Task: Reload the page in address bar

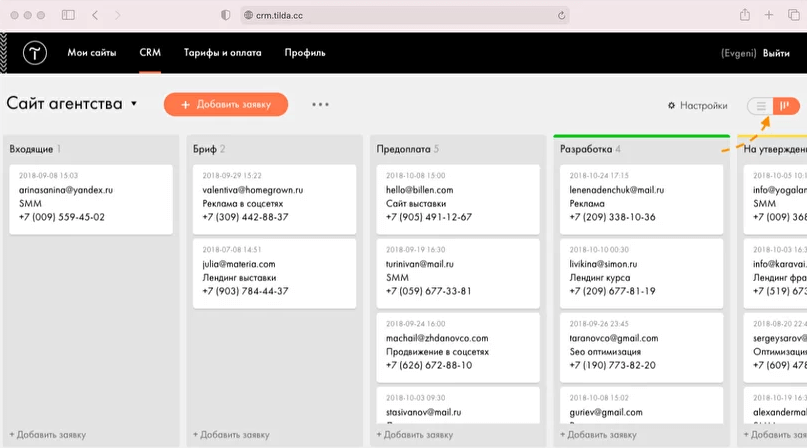Action: [x=562, y=15]
